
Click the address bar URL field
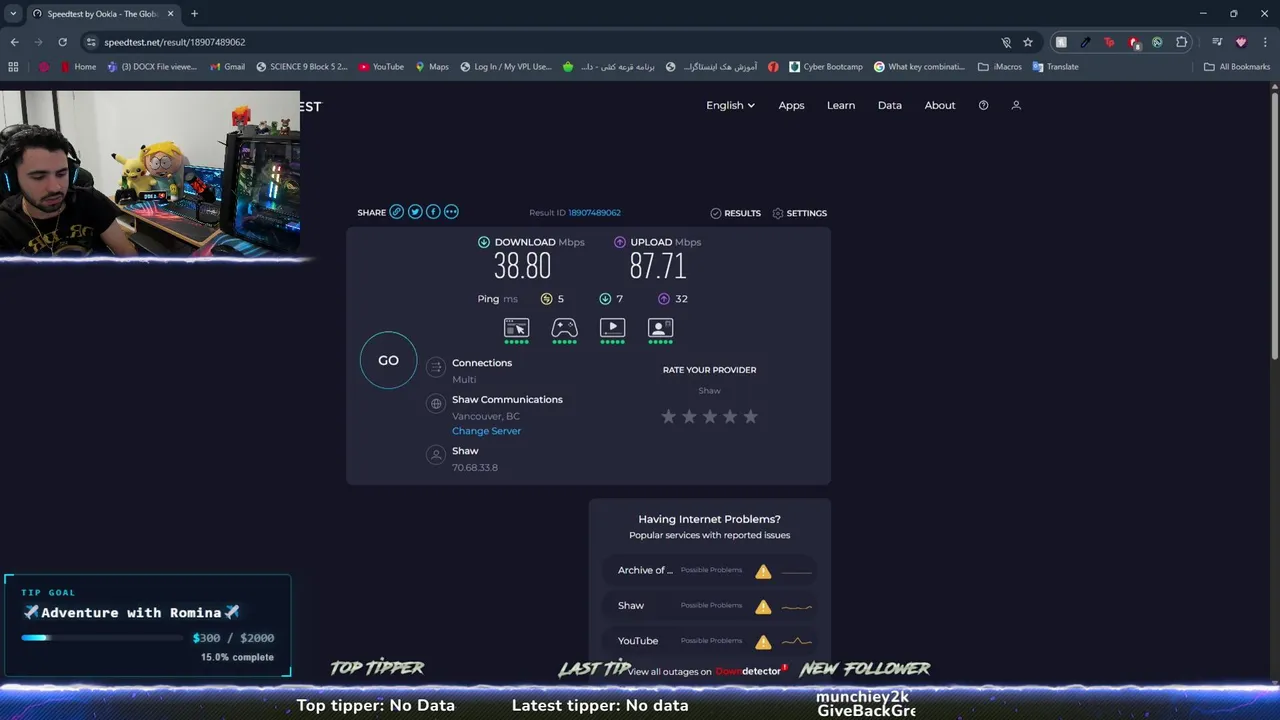(540, 42)
